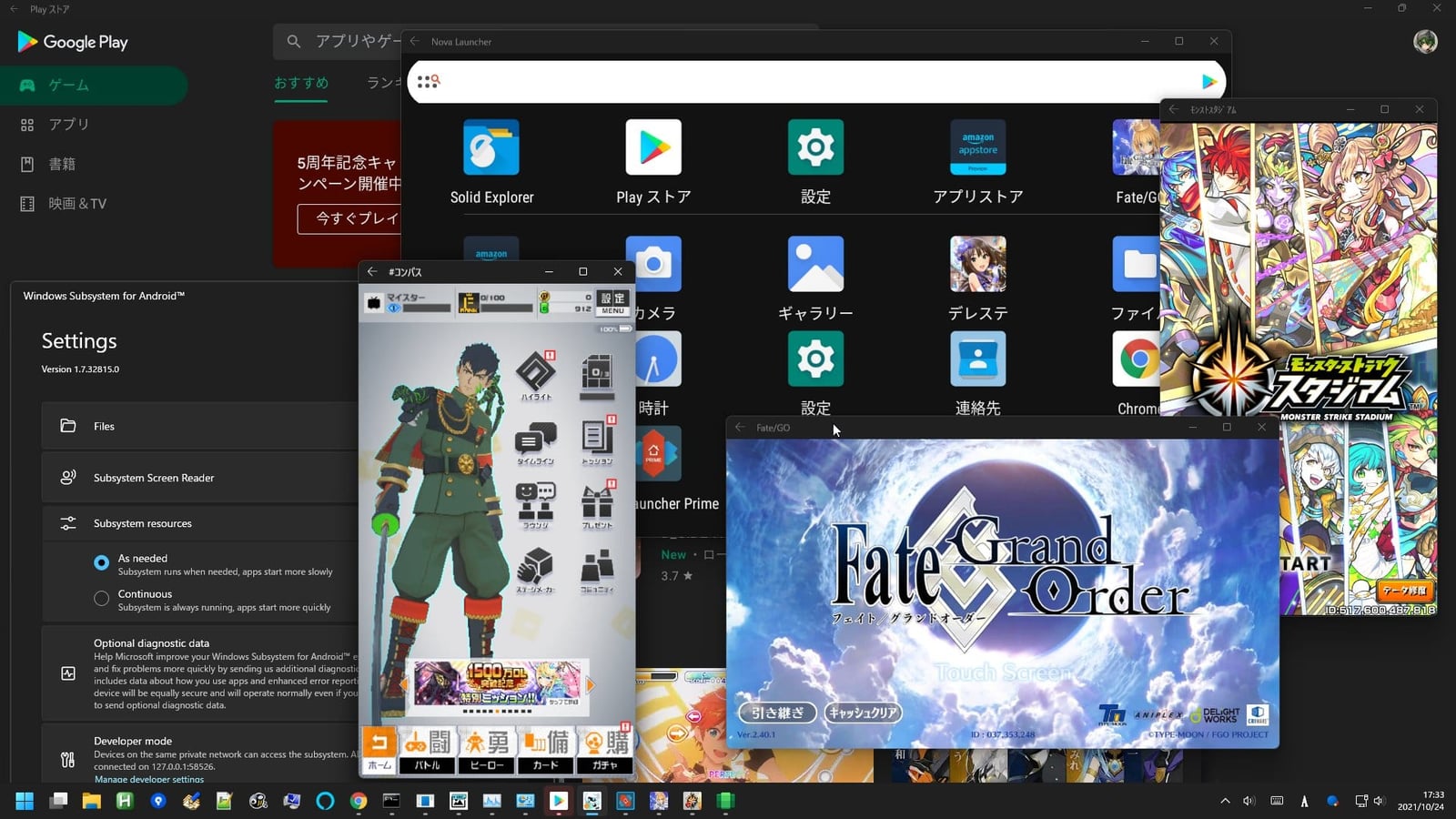
Task: Show hidden icons in the system tray
Action: [1225, 801]
